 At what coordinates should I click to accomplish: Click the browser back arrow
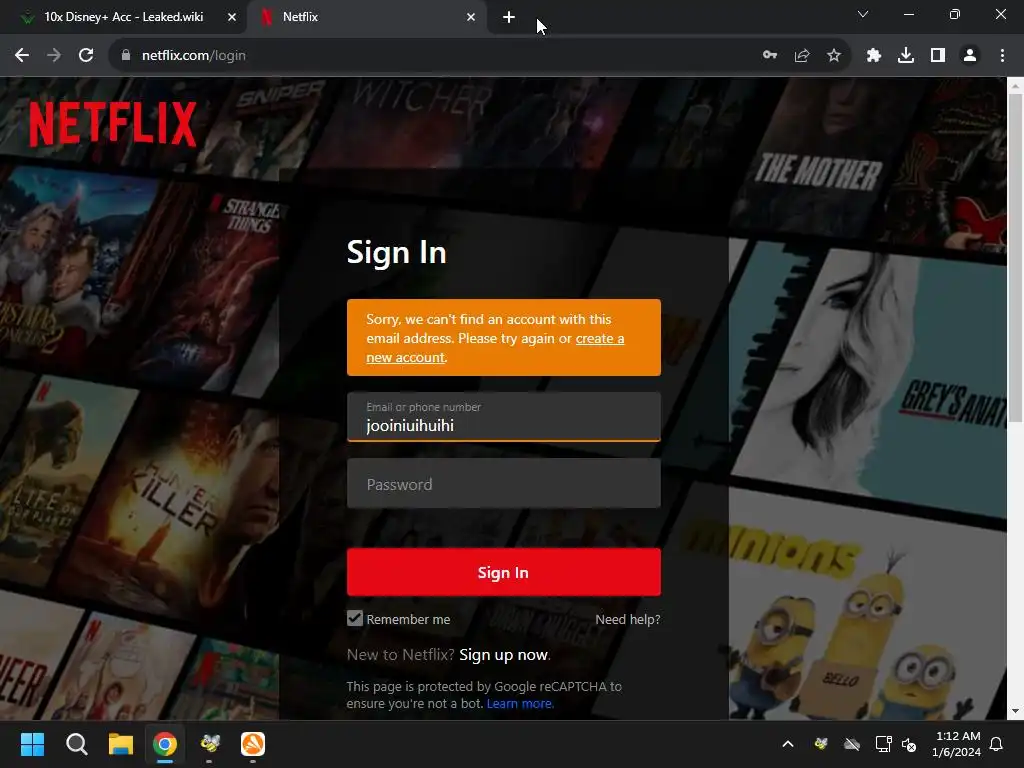pos(22,56)
